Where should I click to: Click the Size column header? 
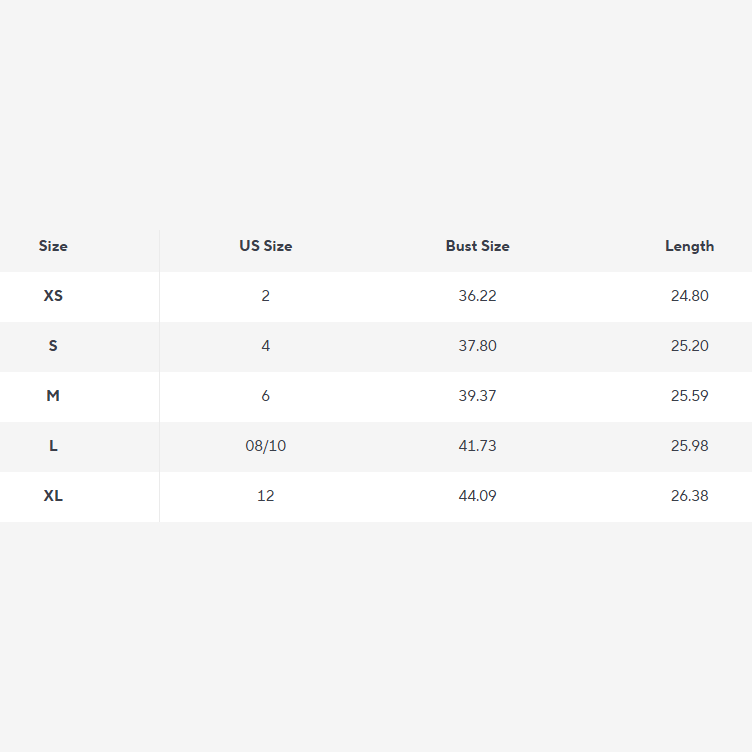tap(53, 246)
